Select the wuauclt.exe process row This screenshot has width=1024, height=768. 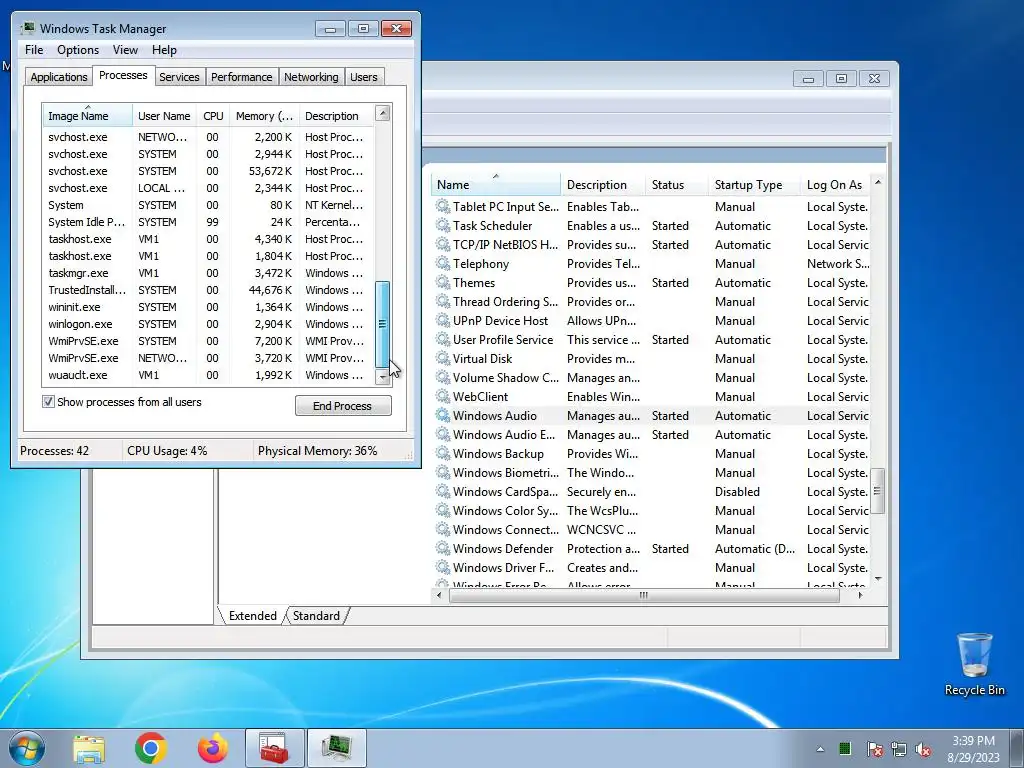(208, 375)
